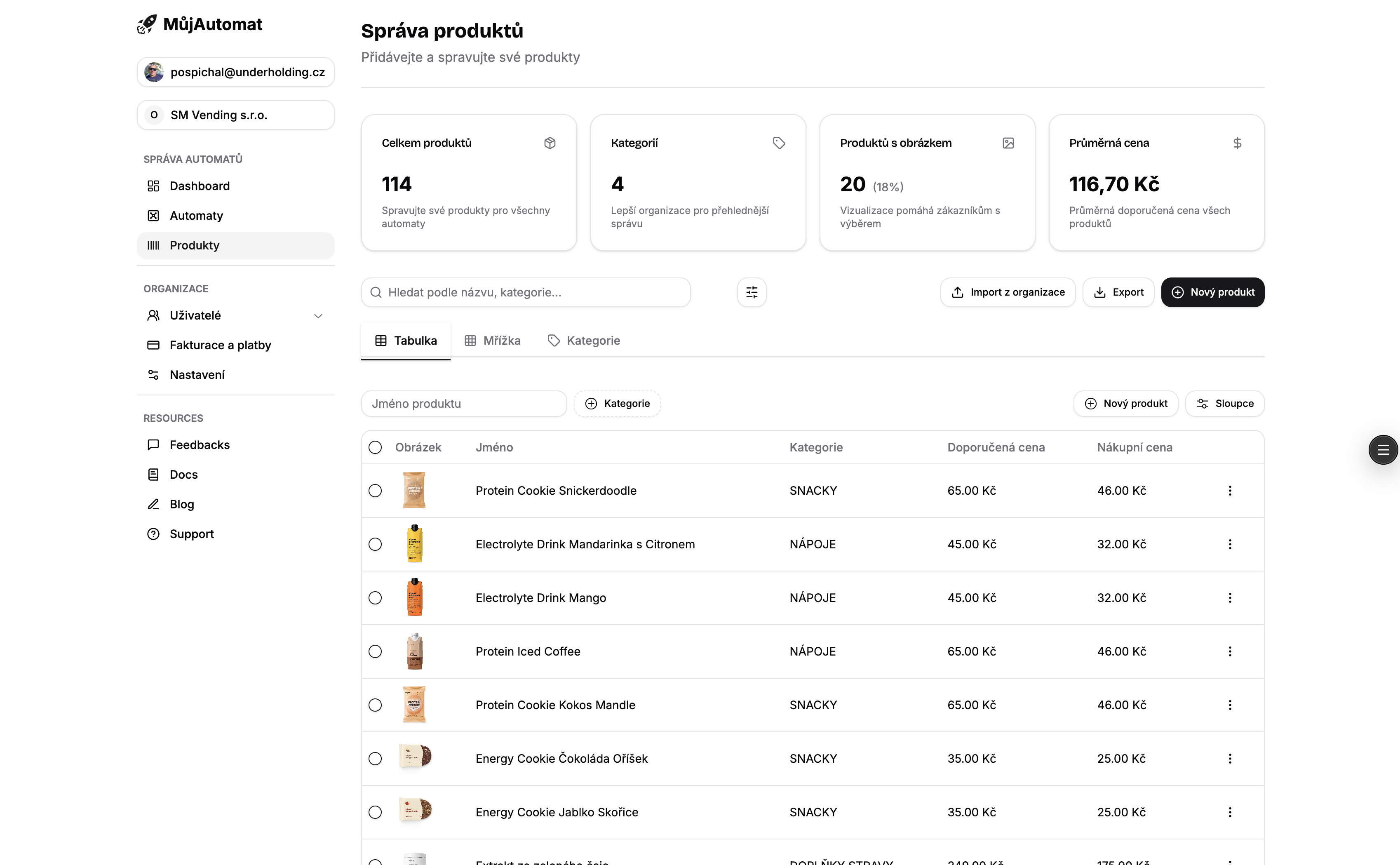Click the dollar icon on Průměrná cena card
The height and width of the screenshot is (865, 1400).
[x=1238, y=143]
